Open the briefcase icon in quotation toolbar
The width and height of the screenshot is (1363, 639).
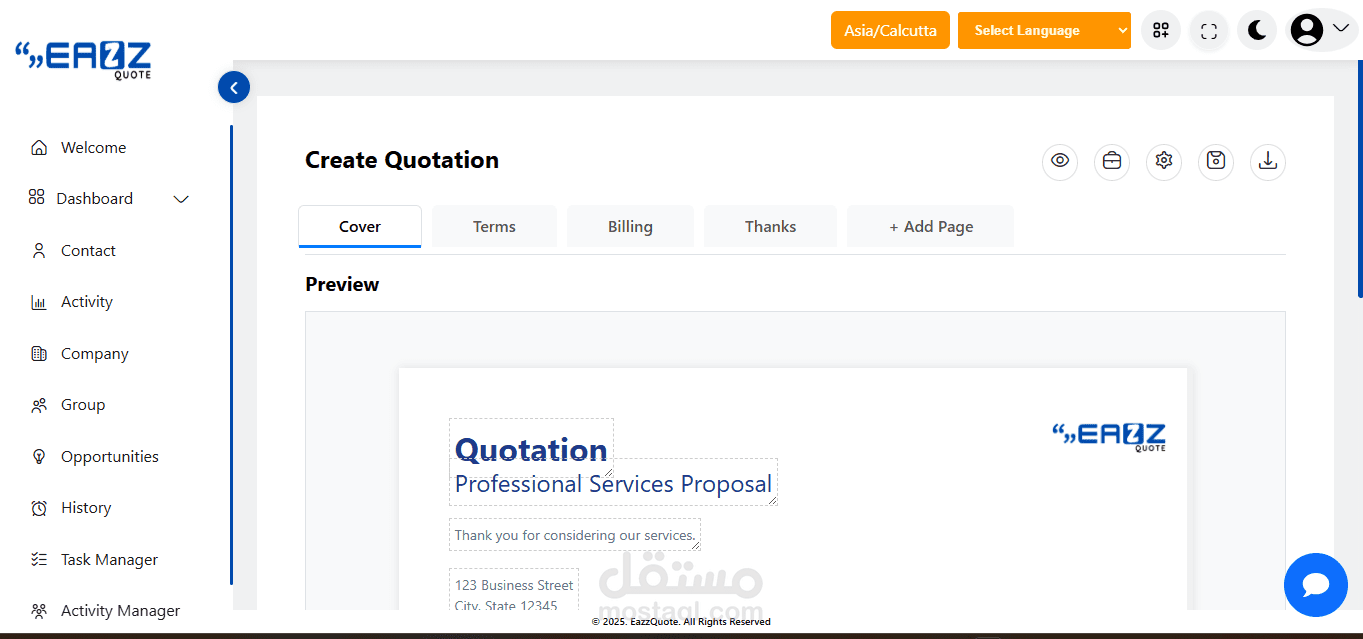[x=1112, y=162]
